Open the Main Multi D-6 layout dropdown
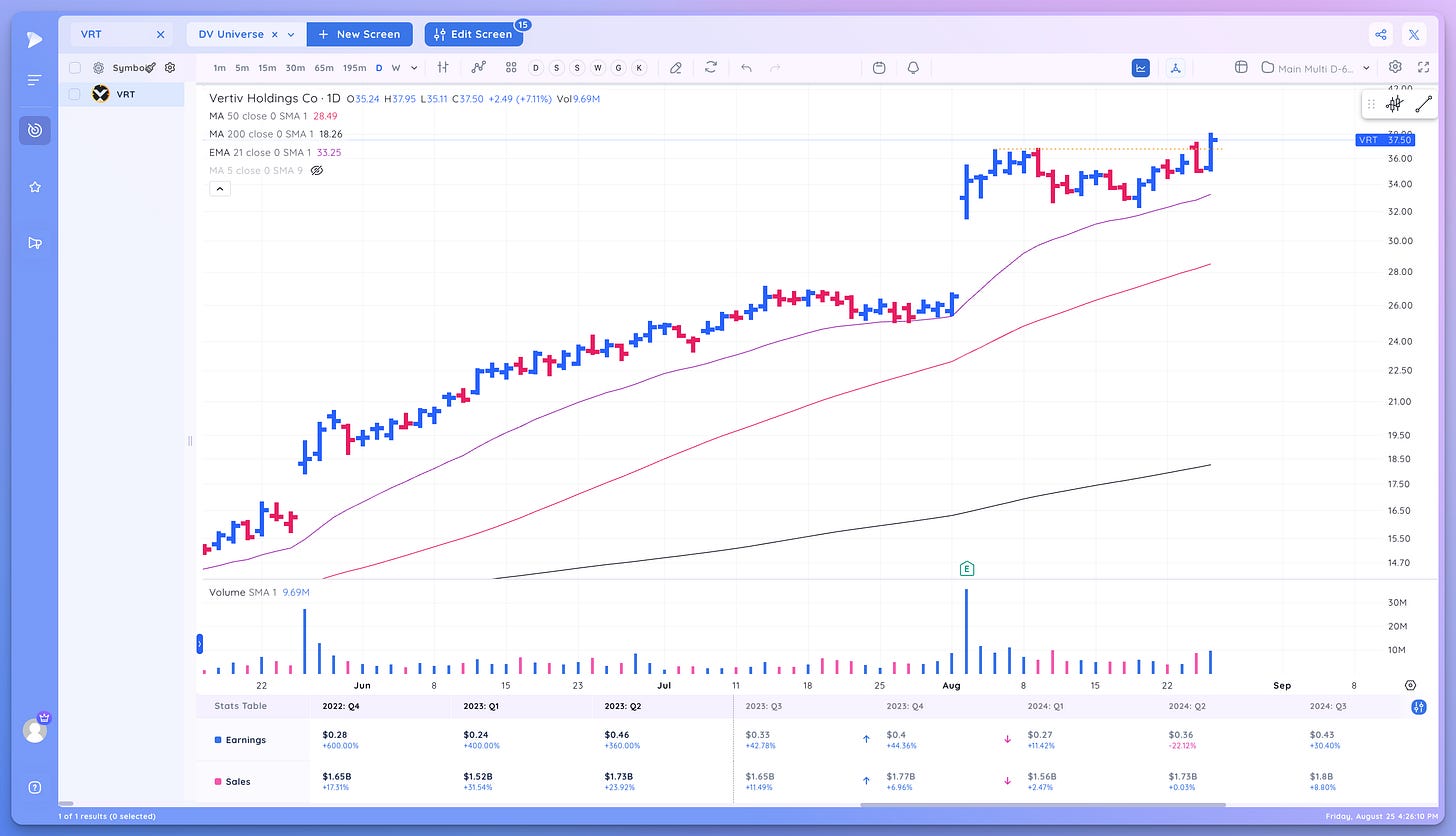The image size is (1456, 836). [1316, 68]
